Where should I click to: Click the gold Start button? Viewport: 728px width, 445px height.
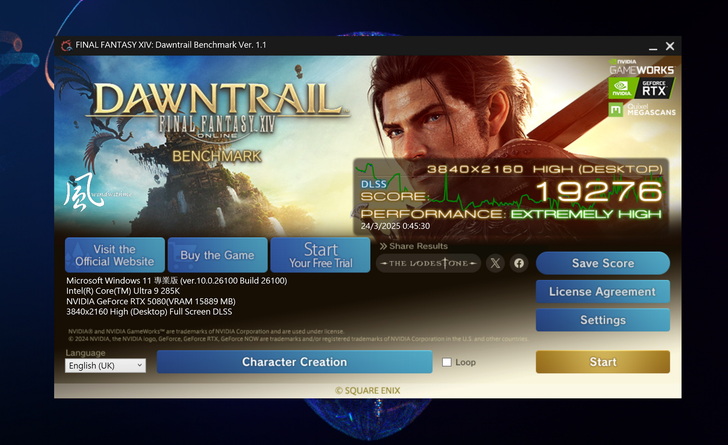[603, 362]
